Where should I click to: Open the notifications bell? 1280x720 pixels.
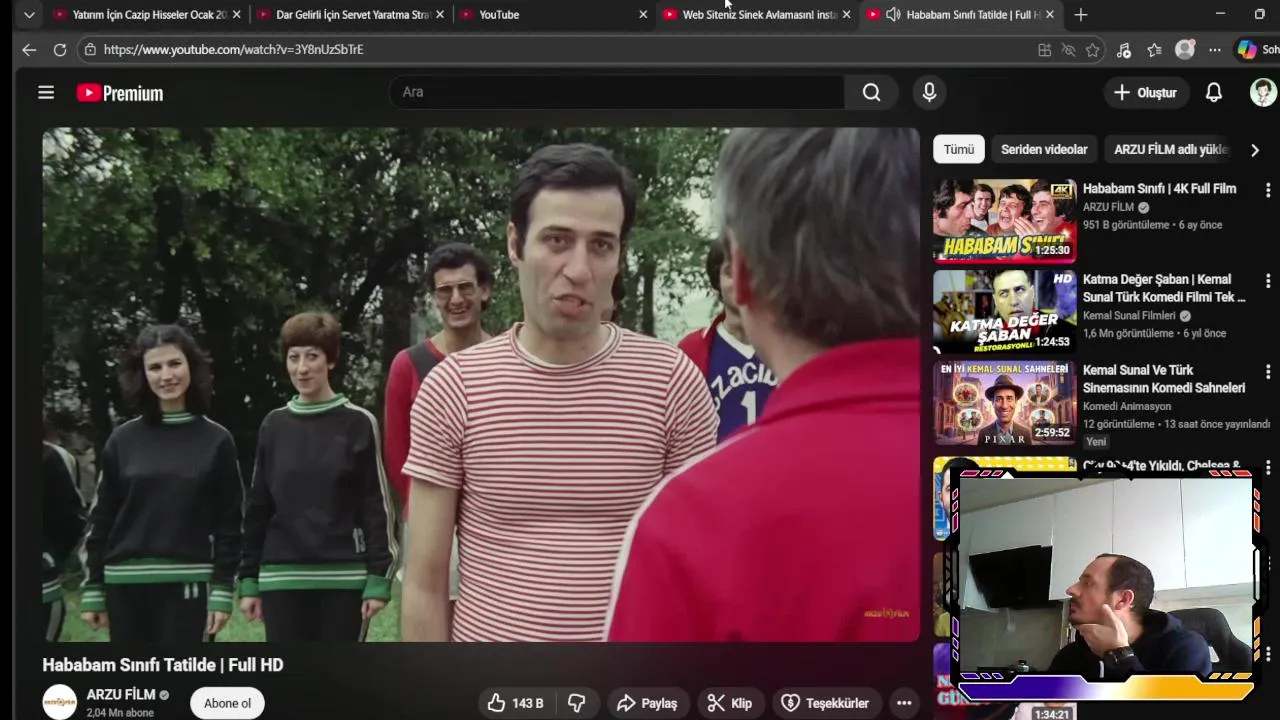coord(1213,92)
